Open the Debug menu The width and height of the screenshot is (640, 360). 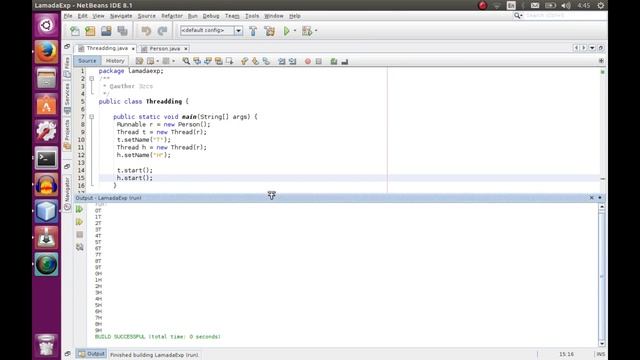coord(211,16)
